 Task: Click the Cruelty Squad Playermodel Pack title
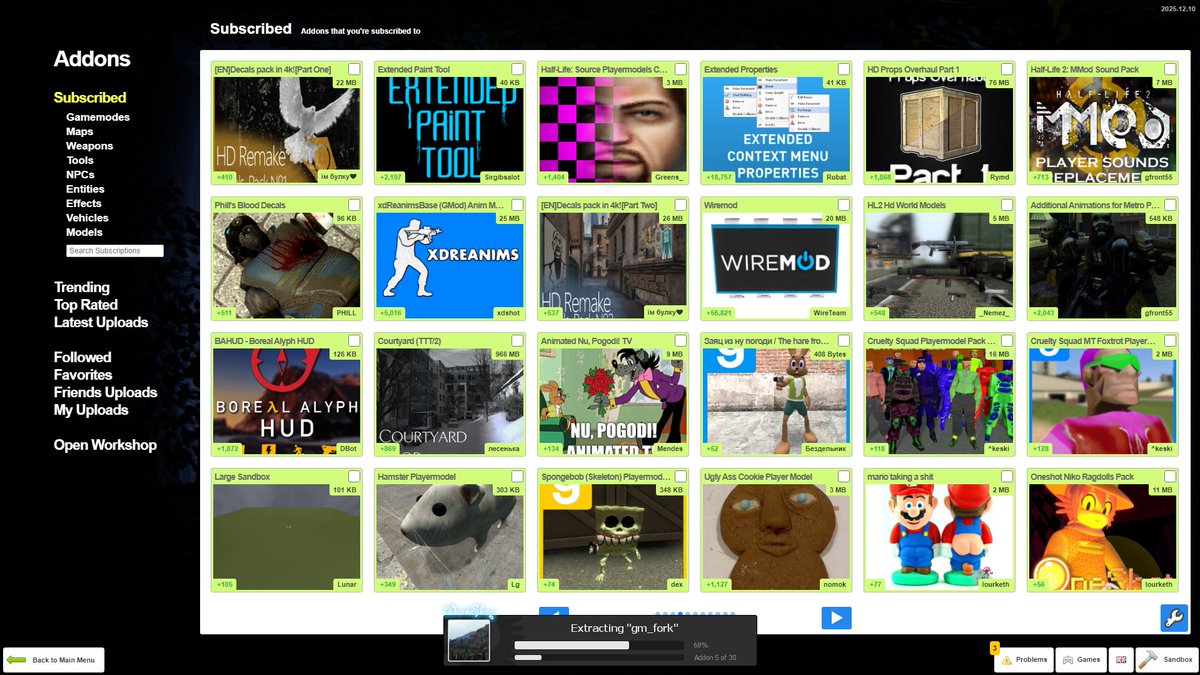(932, 341)
